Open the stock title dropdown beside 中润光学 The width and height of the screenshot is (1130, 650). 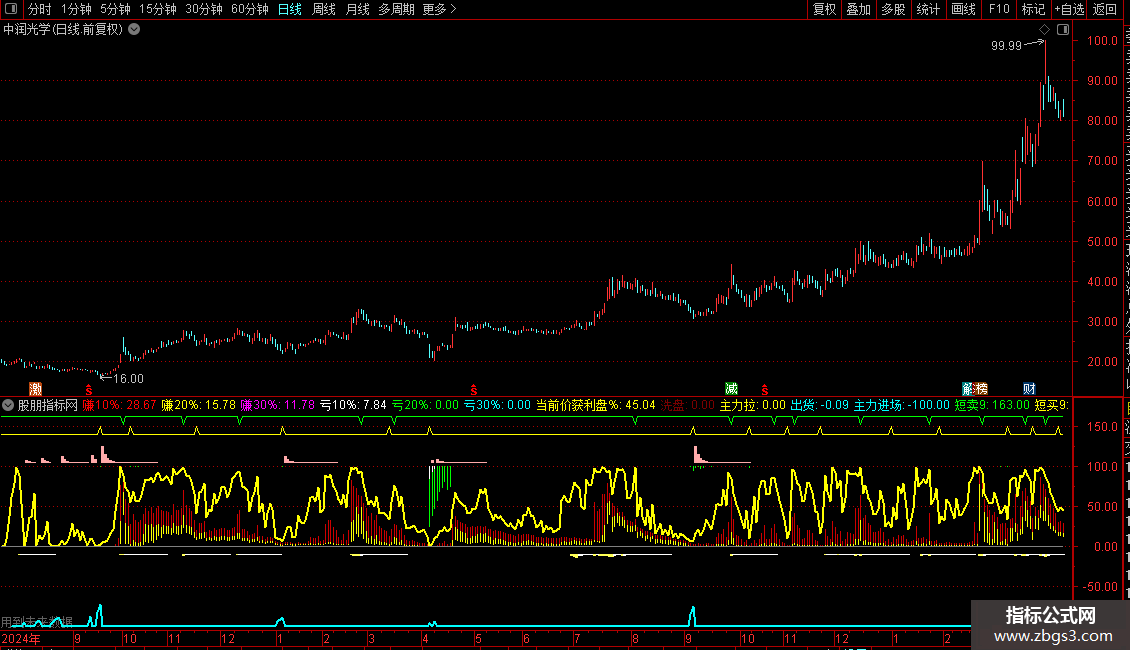click(134, 30)
